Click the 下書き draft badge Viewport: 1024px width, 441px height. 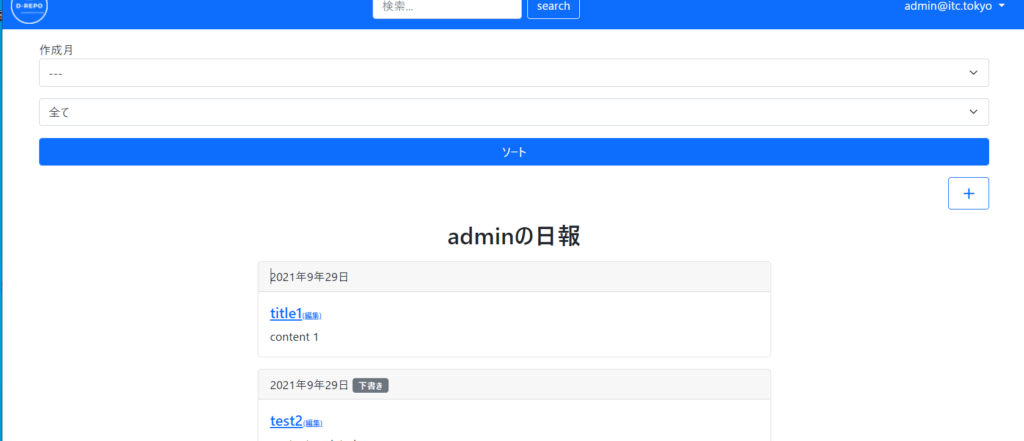(x=370, y=385)
